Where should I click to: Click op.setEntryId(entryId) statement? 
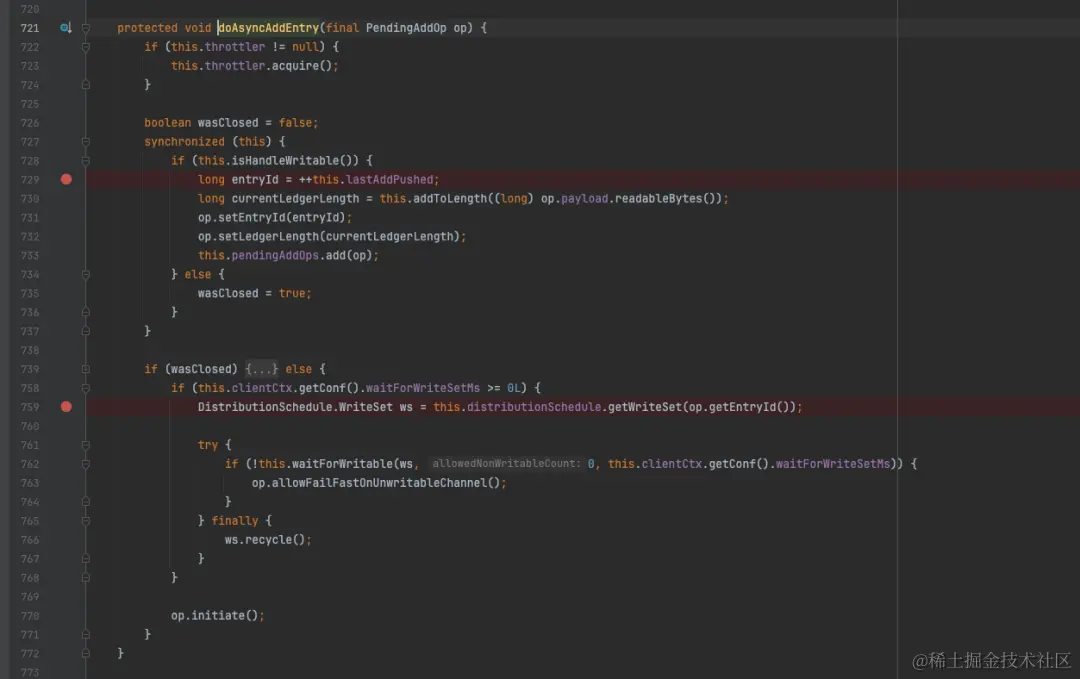click(x=275, y=217)
